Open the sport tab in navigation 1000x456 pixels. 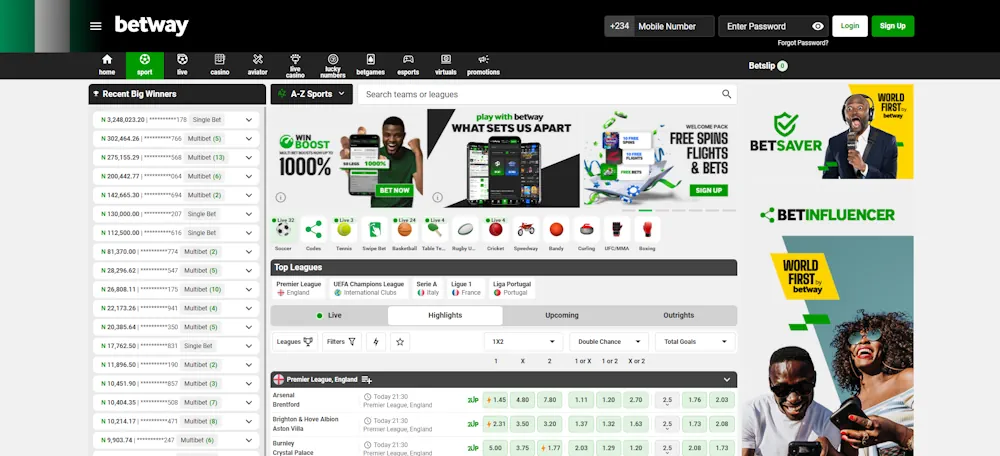[x=145, y=65]
